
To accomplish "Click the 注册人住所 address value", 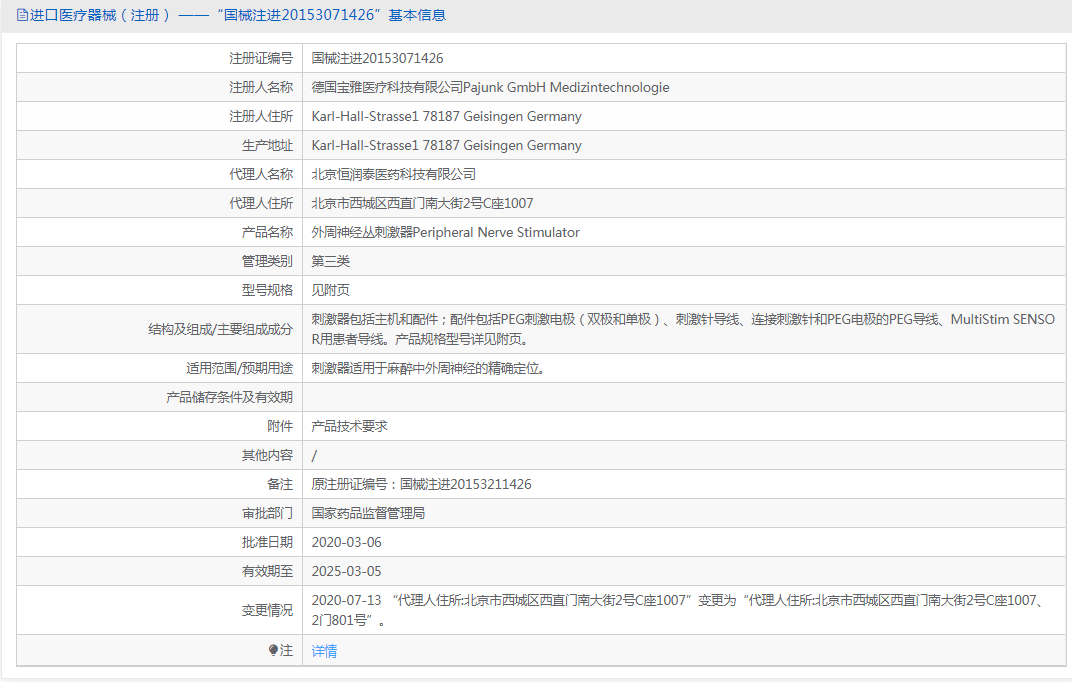I will pyautogui.click(x=446, y=116).
